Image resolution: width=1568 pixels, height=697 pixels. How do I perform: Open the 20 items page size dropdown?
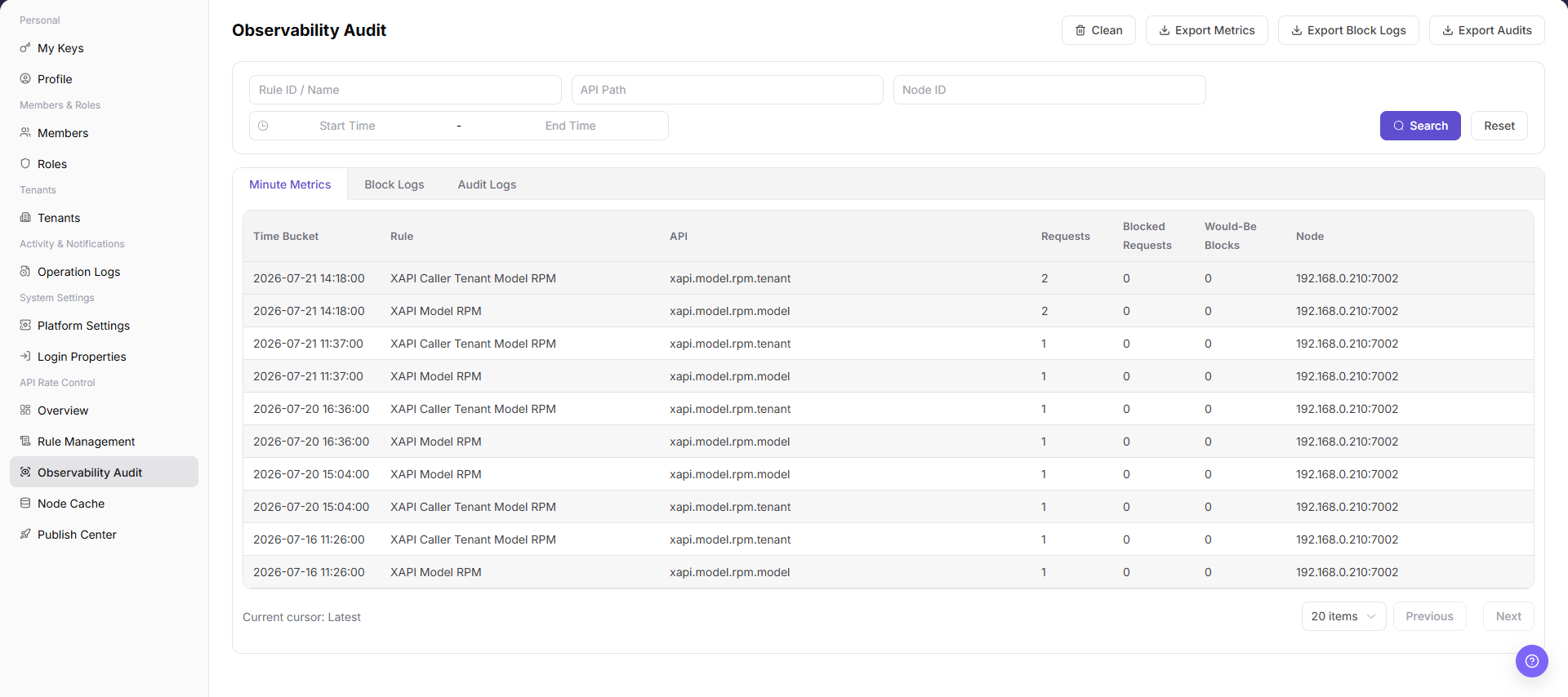(1343, 616)
